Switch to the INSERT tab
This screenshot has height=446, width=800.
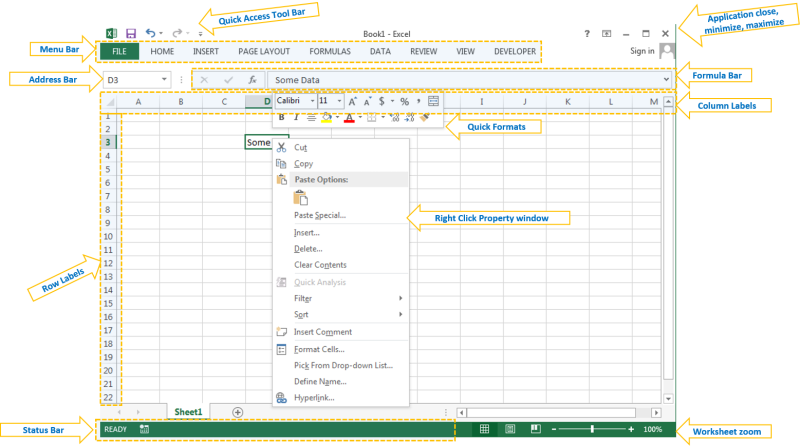pyautogui.click(x=206, y=52)
